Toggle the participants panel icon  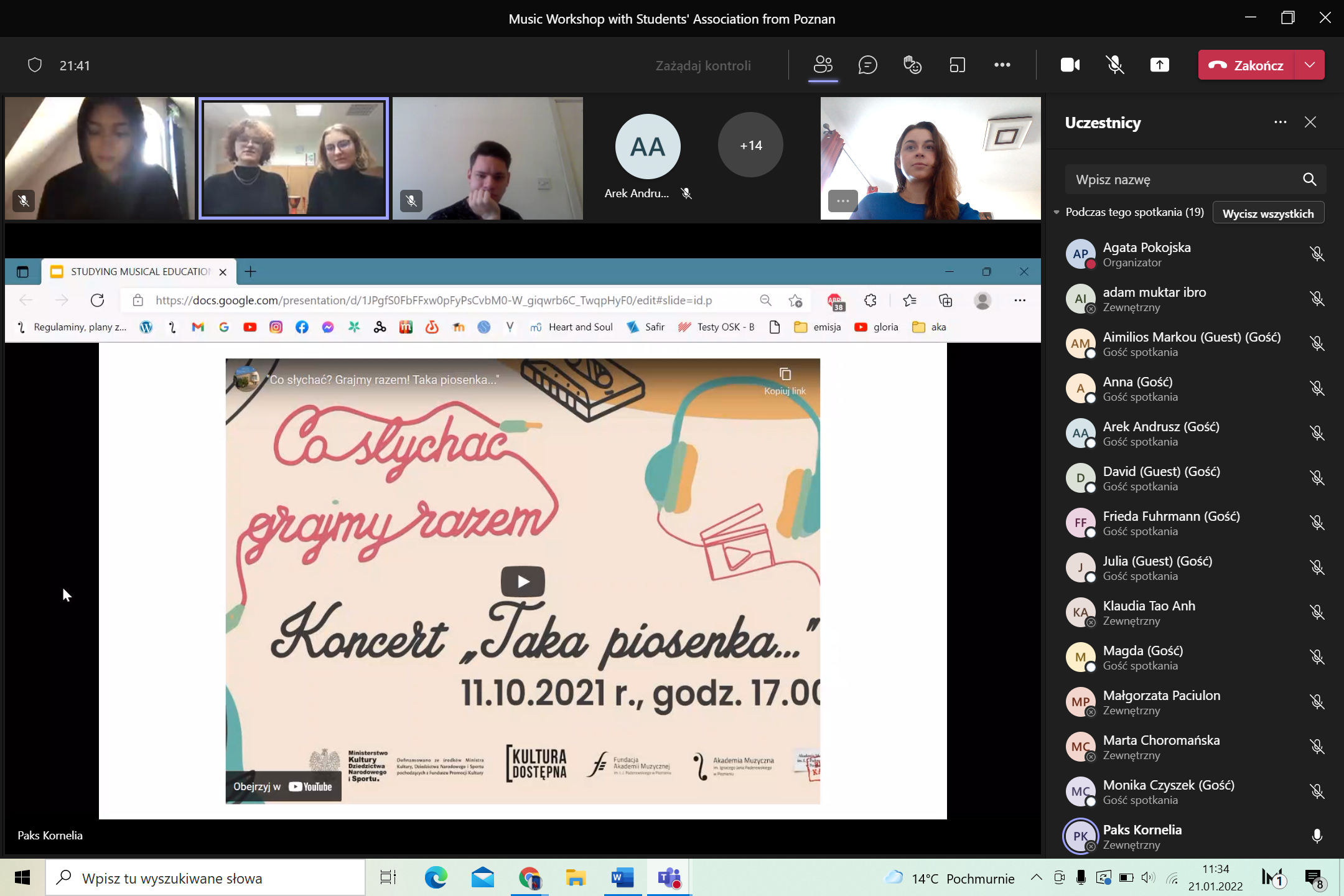click(823, 65)
